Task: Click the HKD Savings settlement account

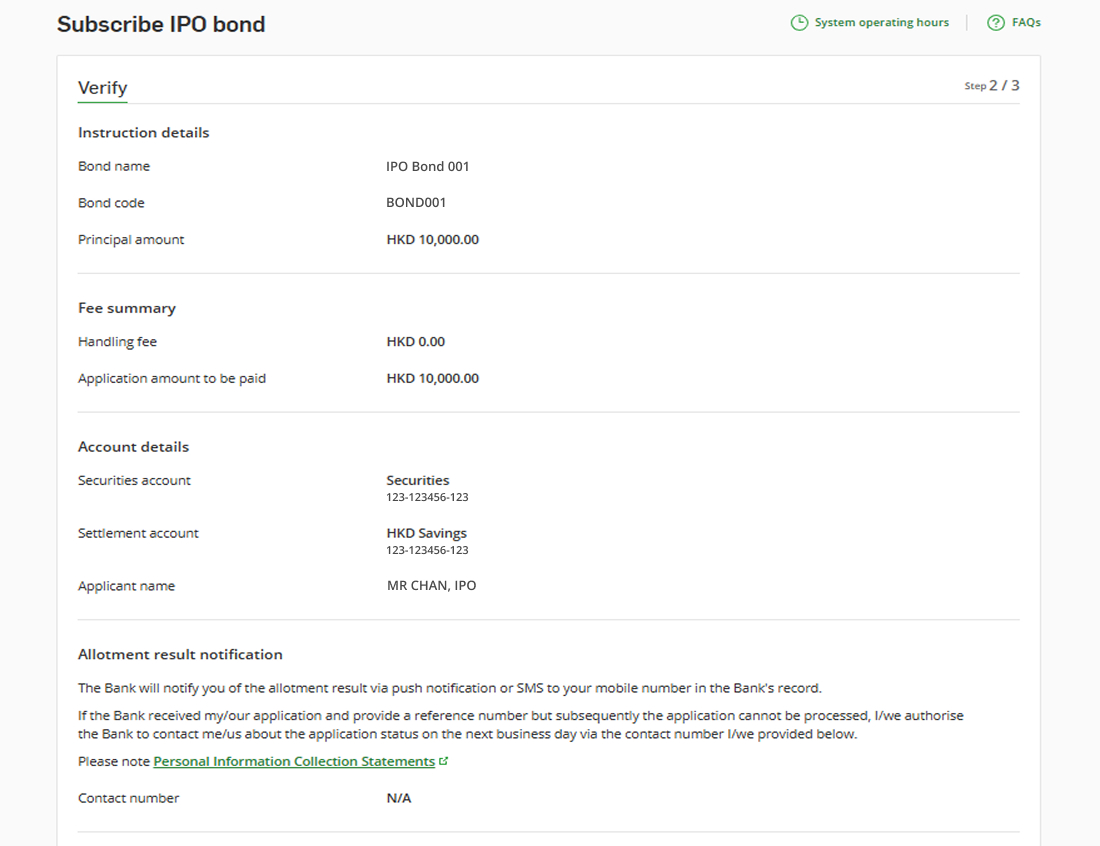Action: pos(426,534)
